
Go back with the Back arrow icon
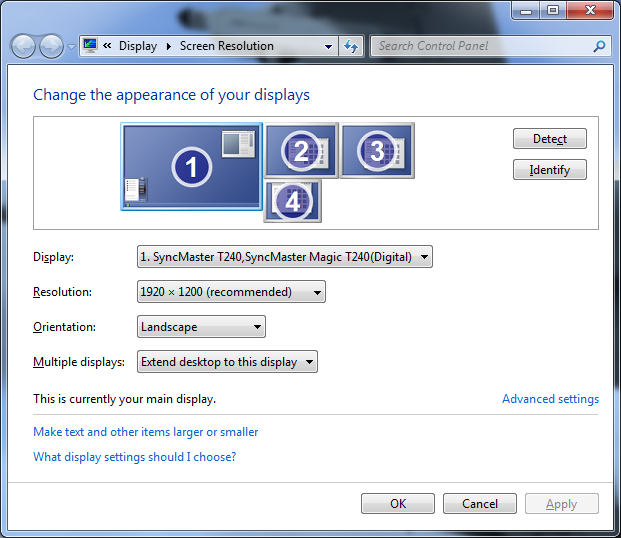coord(23,46)
